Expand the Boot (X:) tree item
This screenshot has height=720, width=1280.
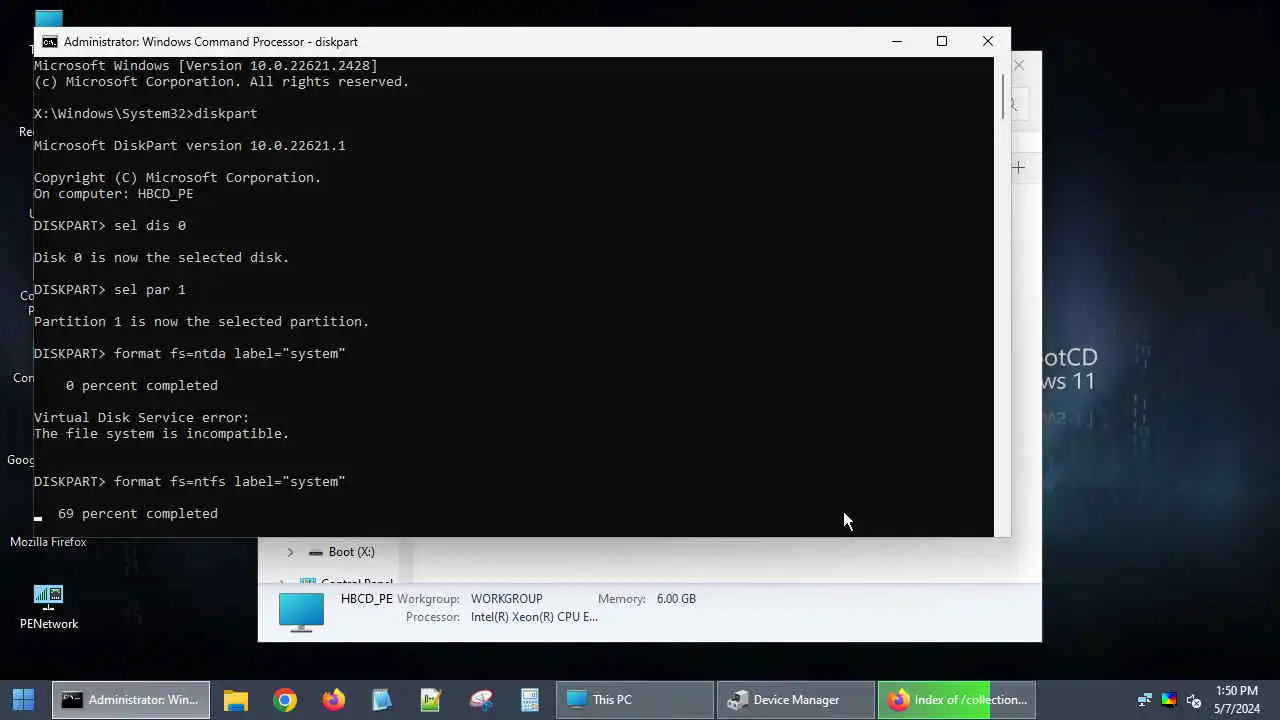(290, 552)
